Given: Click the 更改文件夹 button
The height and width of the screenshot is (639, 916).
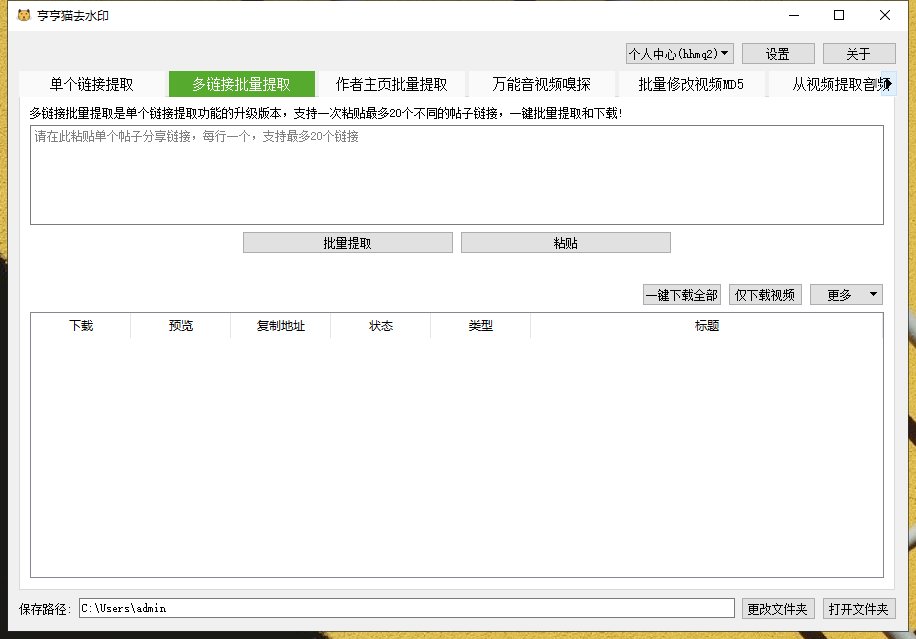Looking at the screenshot, I should click(x=778, y=608).
